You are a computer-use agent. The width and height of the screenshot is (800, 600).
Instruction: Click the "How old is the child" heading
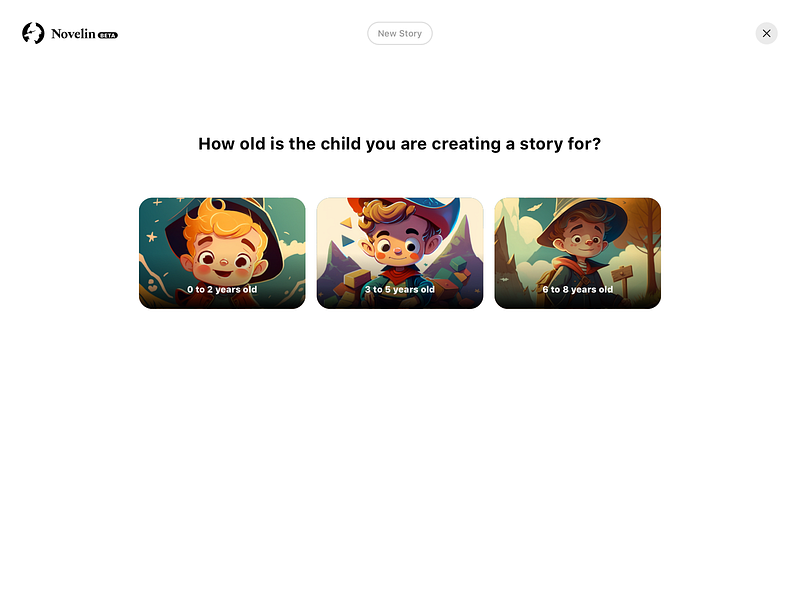(399, 144)
